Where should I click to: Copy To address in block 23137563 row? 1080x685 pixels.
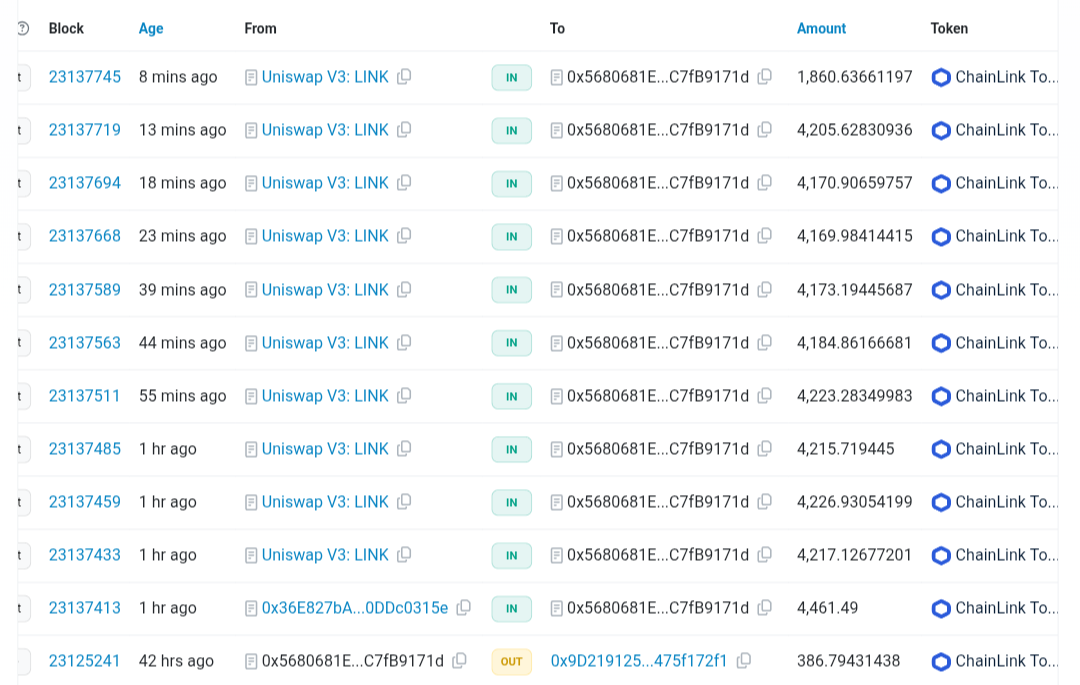[765, 343]
